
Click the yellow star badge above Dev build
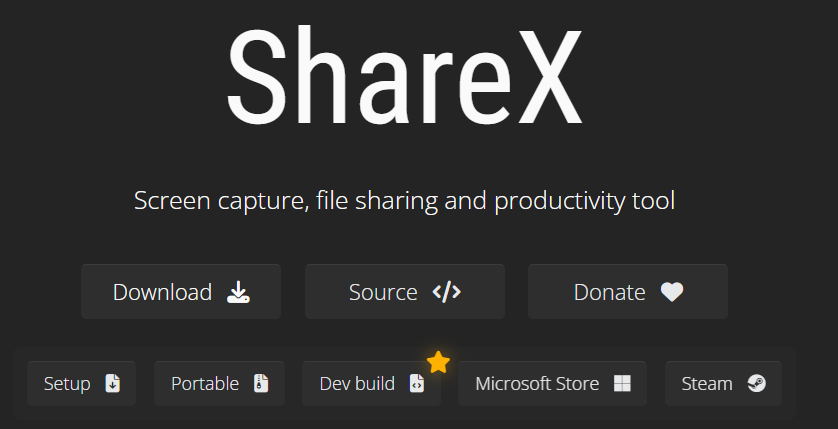point(438,362)
